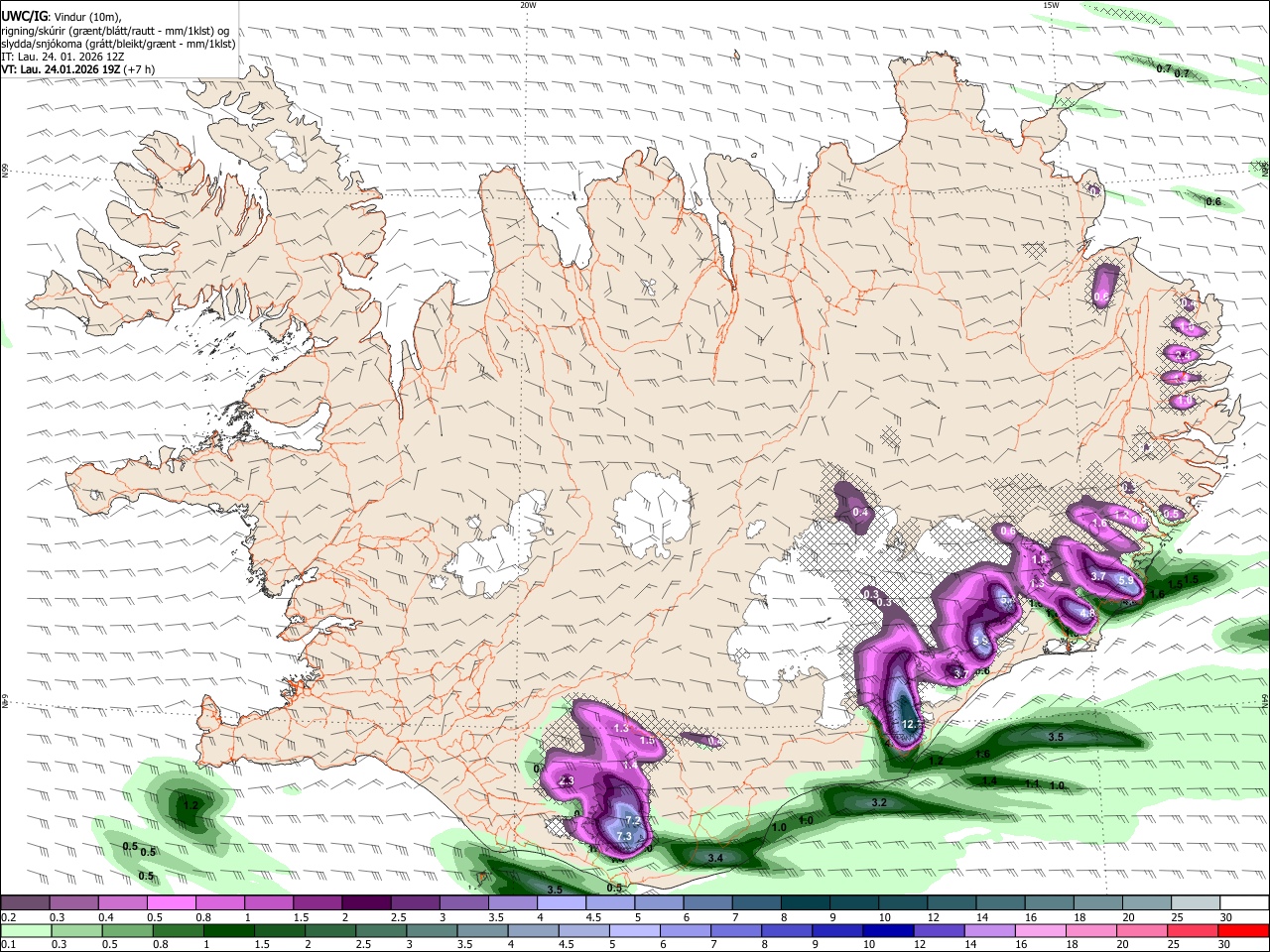The height and width of the screenshot is (952, 1270).
Task: Click the "4.8" value near southeast coast
Action: pos(1086,614)
